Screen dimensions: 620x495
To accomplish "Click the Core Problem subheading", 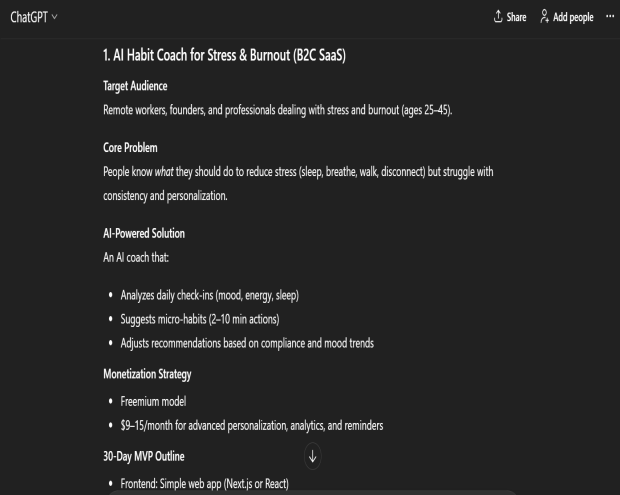I will 130,148.
